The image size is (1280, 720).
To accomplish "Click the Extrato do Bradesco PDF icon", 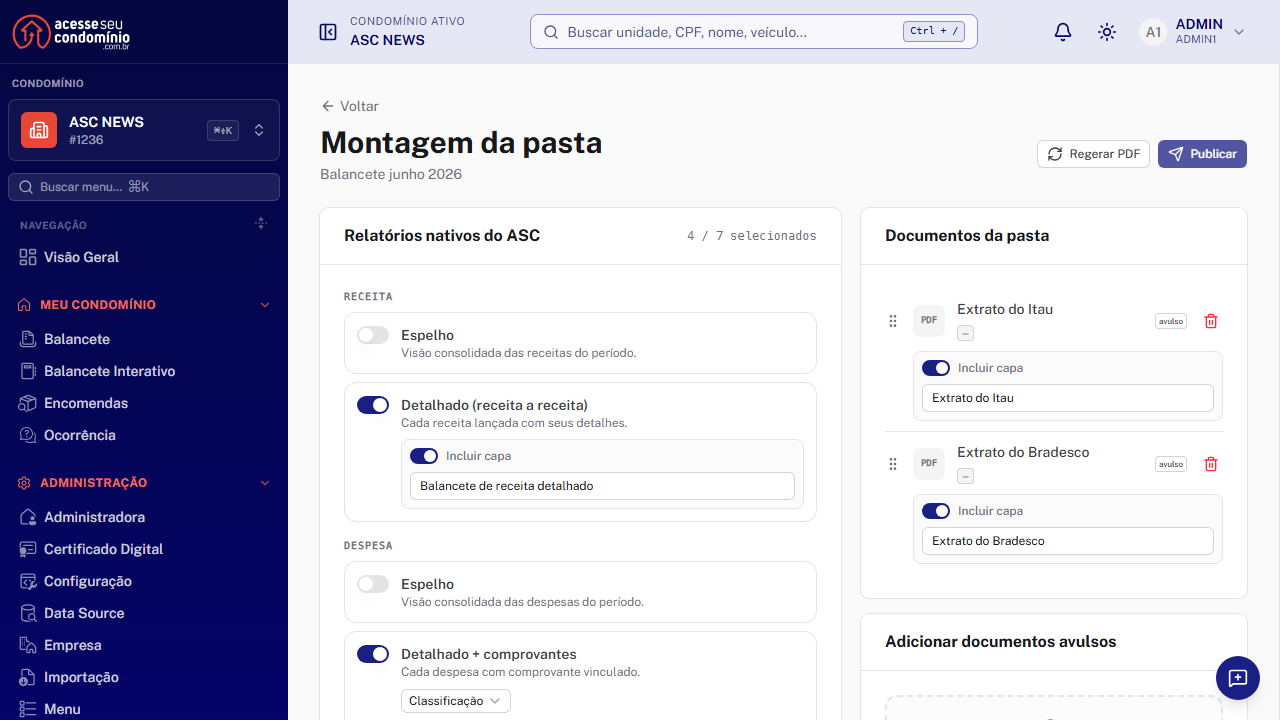I will point(929,463).
